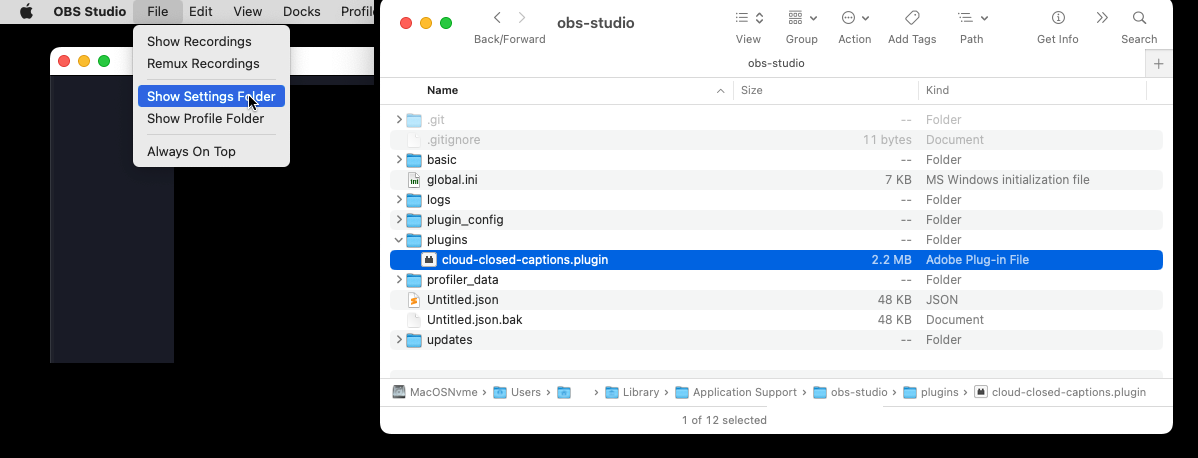Click the home folder icon in path bar

pos(564,392)
